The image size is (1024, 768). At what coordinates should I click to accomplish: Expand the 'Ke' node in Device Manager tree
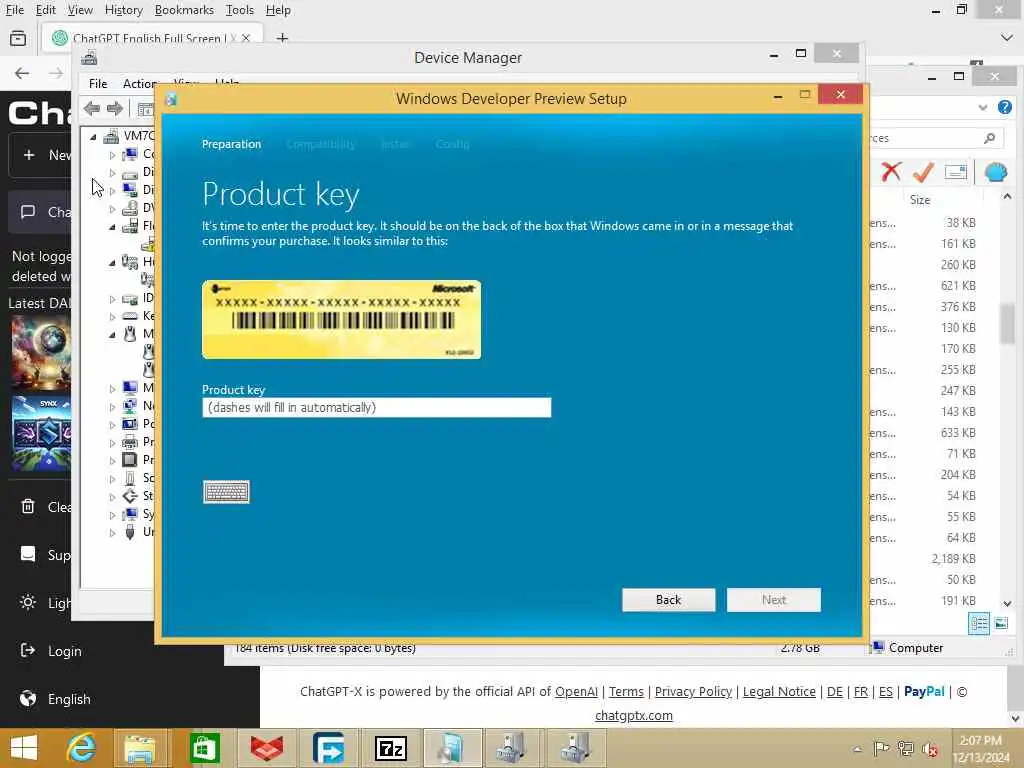pyautogui.click(x=112, y=317)
